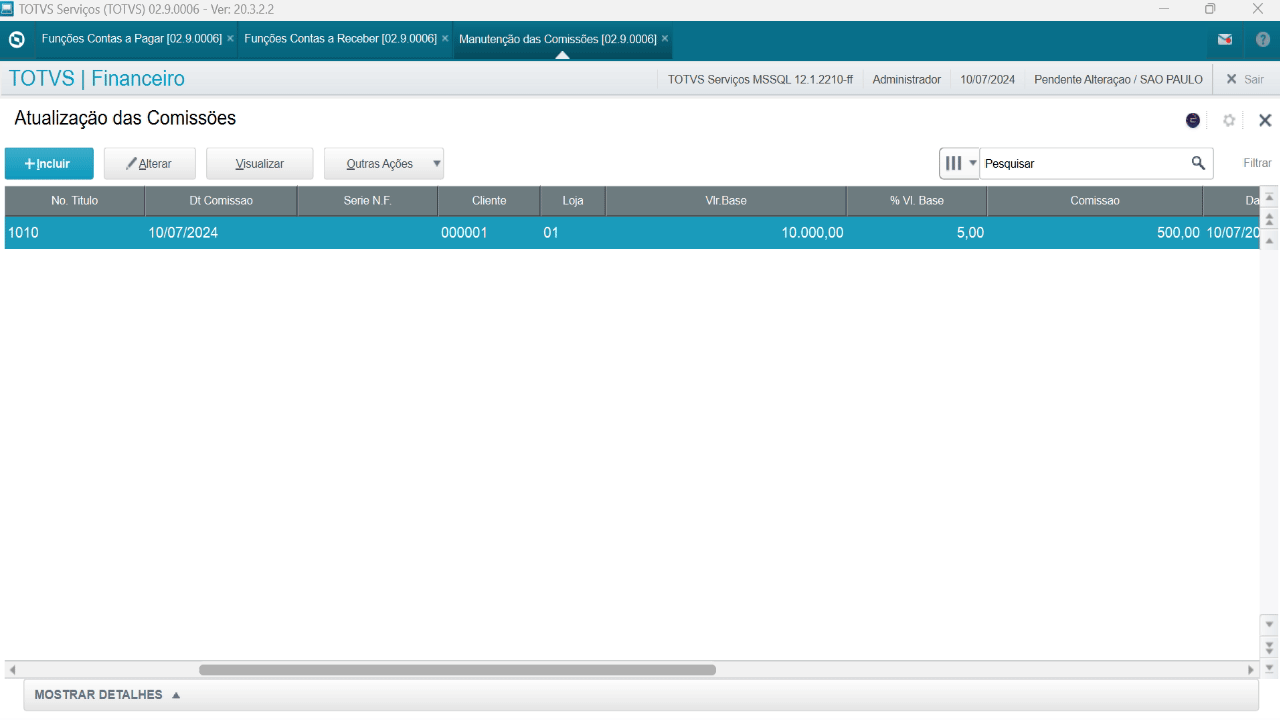
Task: Click the Administrador user label
Action: click(x=906, y=79)
